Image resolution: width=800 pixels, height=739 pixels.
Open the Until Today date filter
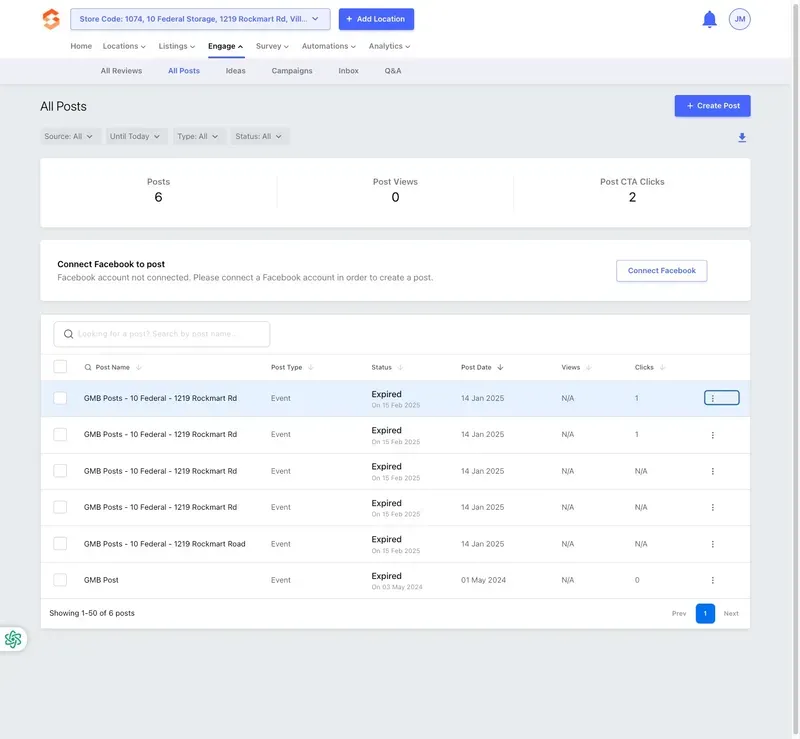tap(136, 136)
